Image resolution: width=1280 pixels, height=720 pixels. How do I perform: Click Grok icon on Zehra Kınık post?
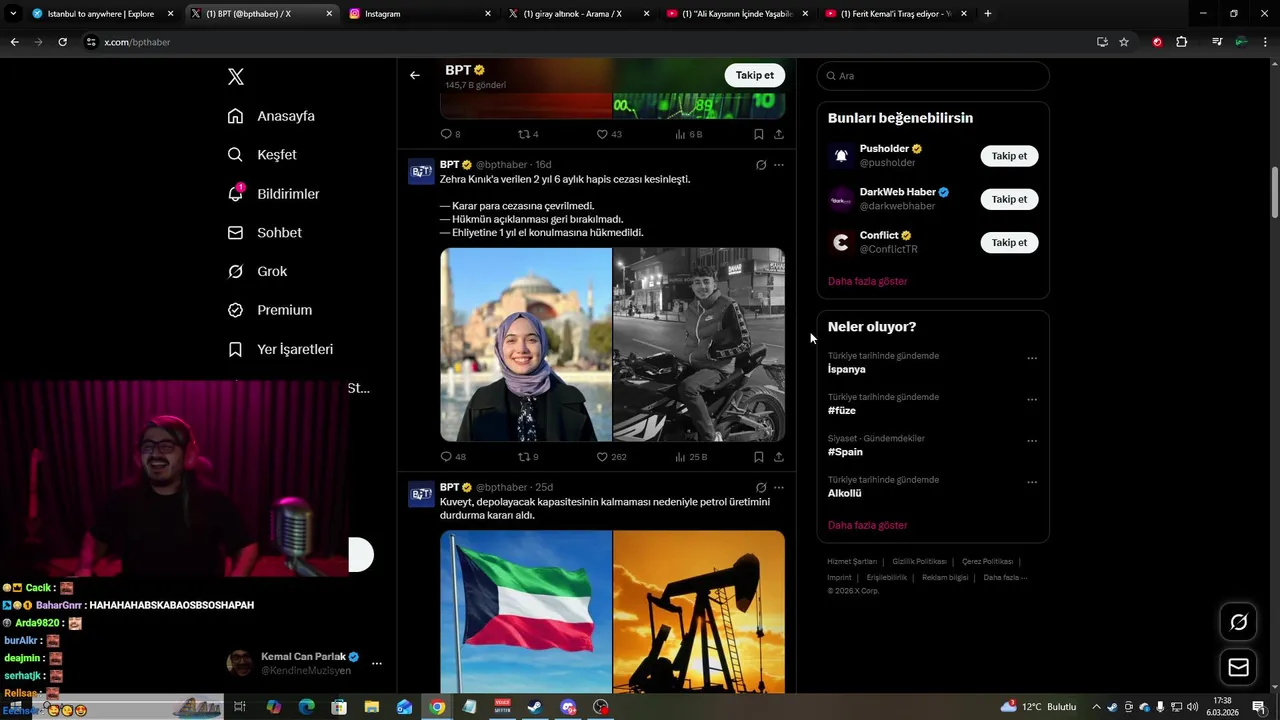761,165
